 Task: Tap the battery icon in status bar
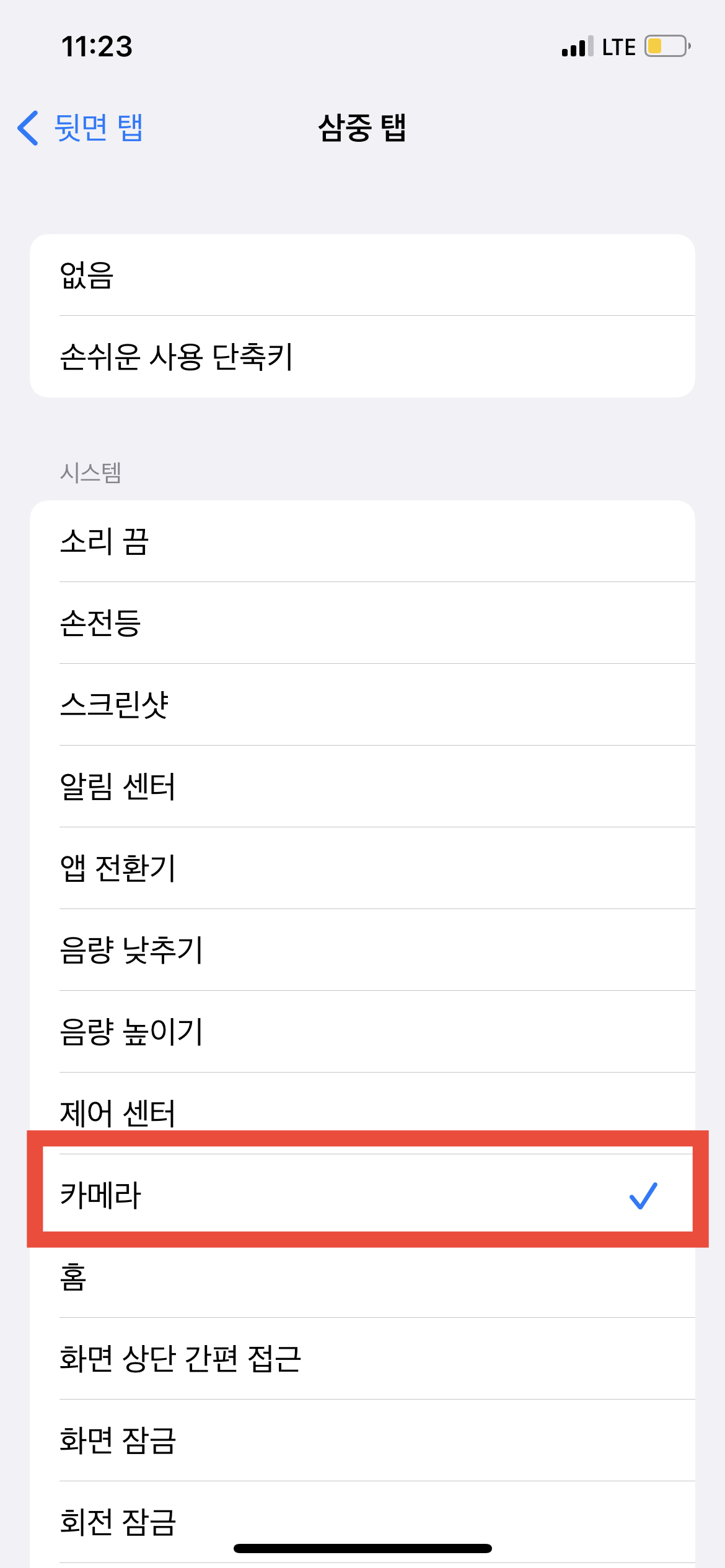667,46
